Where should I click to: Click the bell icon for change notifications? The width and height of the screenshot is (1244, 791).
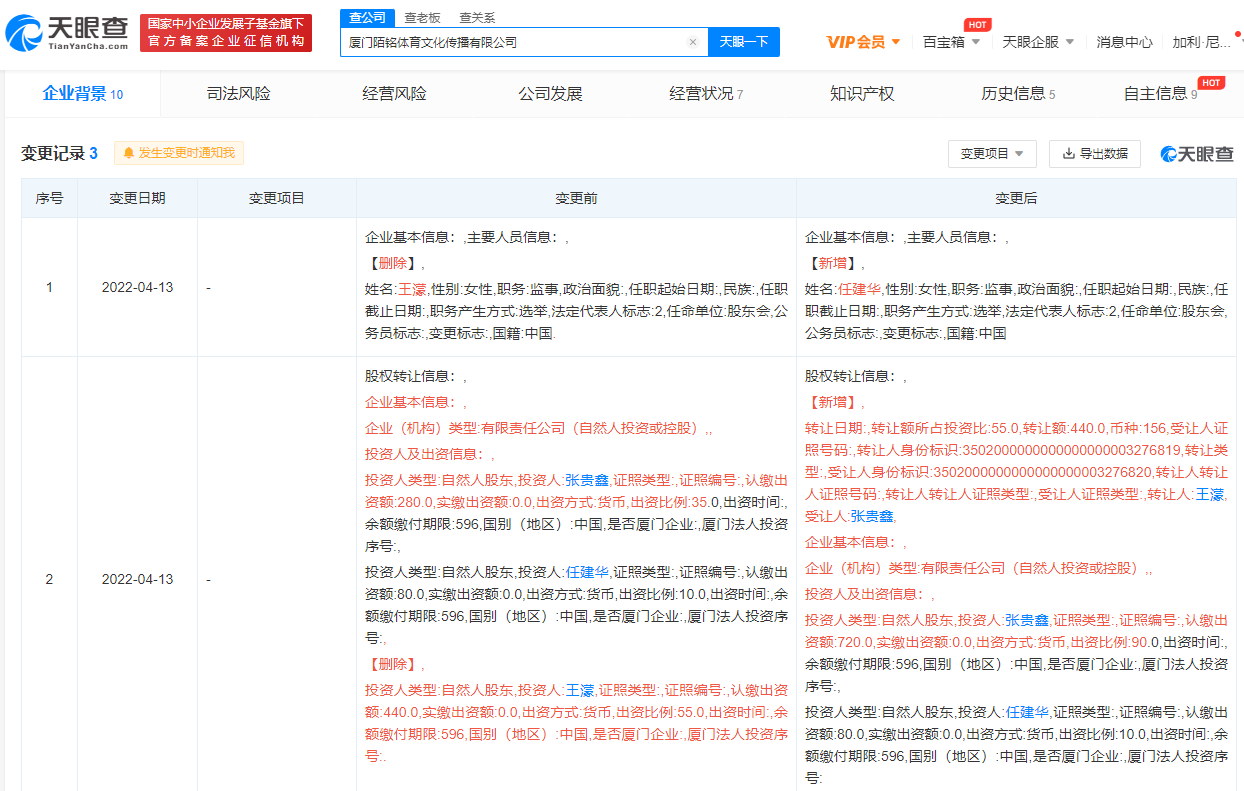coord(129,153)
